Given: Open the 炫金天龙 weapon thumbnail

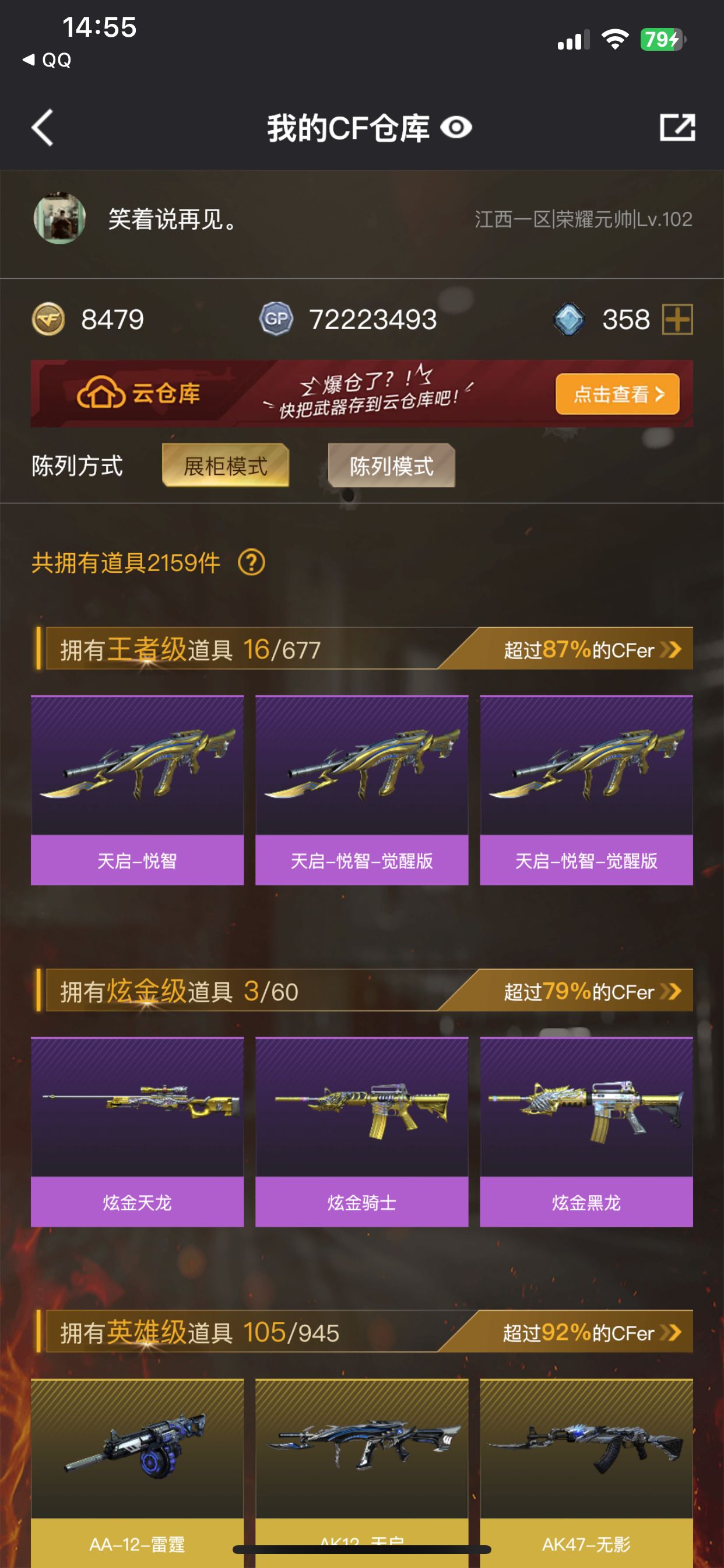Looking at the screenshot, I should pyautogui.click(x=137, y=1107).
